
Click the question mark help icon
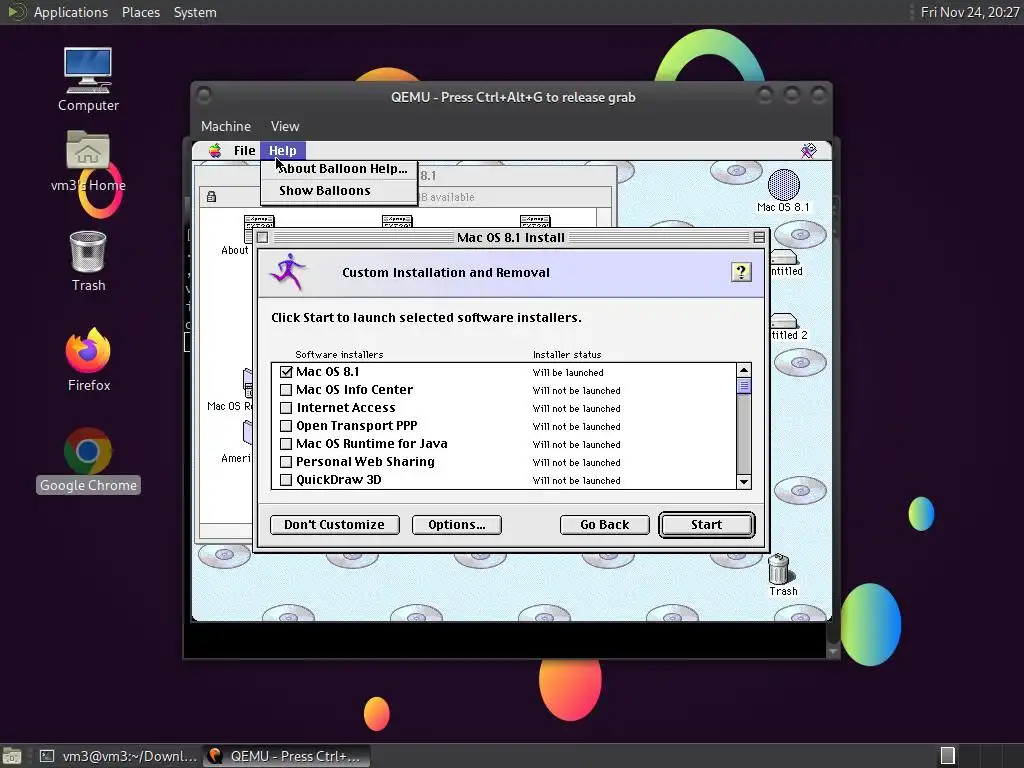pos(741,272)
